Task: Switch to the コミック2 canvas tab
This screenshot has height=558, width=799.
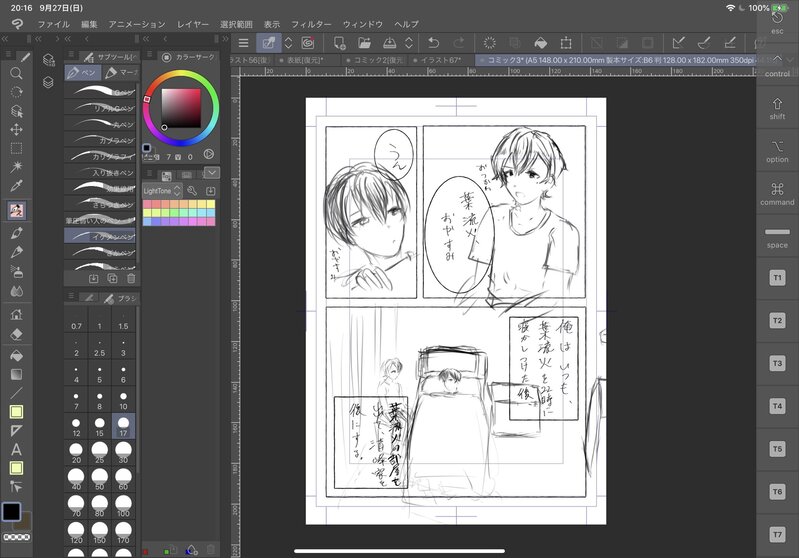Action: (375, 60)
